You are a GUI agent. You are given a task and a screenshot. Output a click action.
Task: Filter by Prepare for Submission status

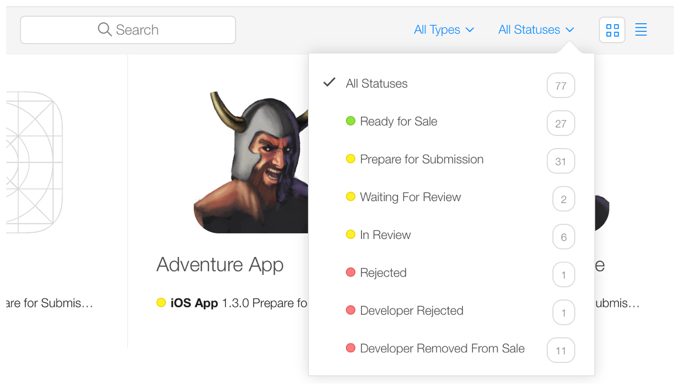(451, 159)
